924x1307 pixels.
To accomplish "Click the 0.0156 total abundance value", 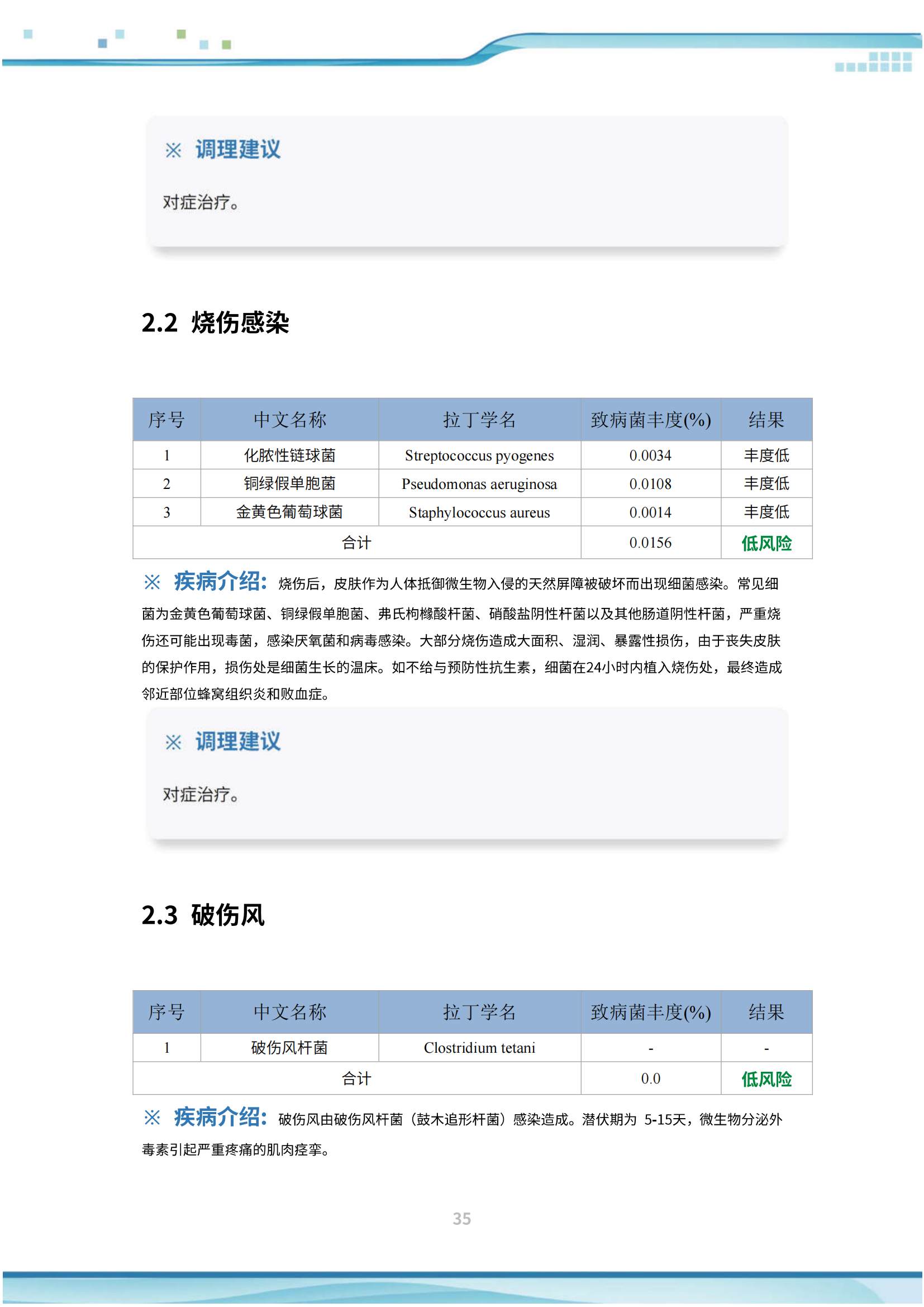I will pos(650,544).
